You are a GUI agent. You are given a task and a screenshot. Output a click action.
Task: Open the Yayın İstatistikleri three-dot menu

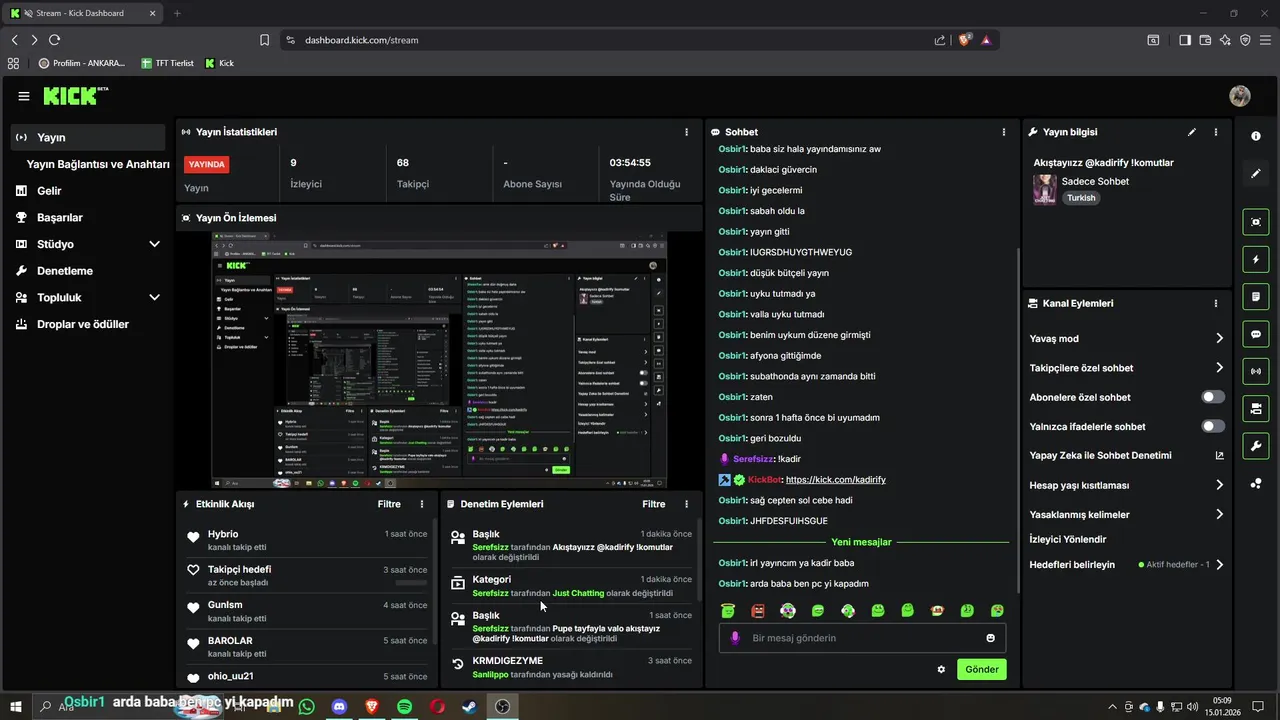[686, 132]
